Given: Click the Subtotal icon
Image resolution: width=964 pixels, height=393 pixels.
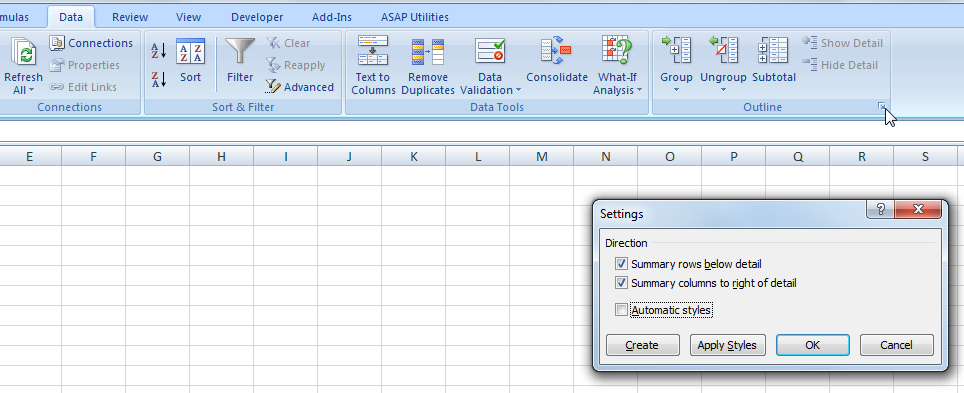Looking at the screenshot, I should pyautogui.click(x=773, y=50).
